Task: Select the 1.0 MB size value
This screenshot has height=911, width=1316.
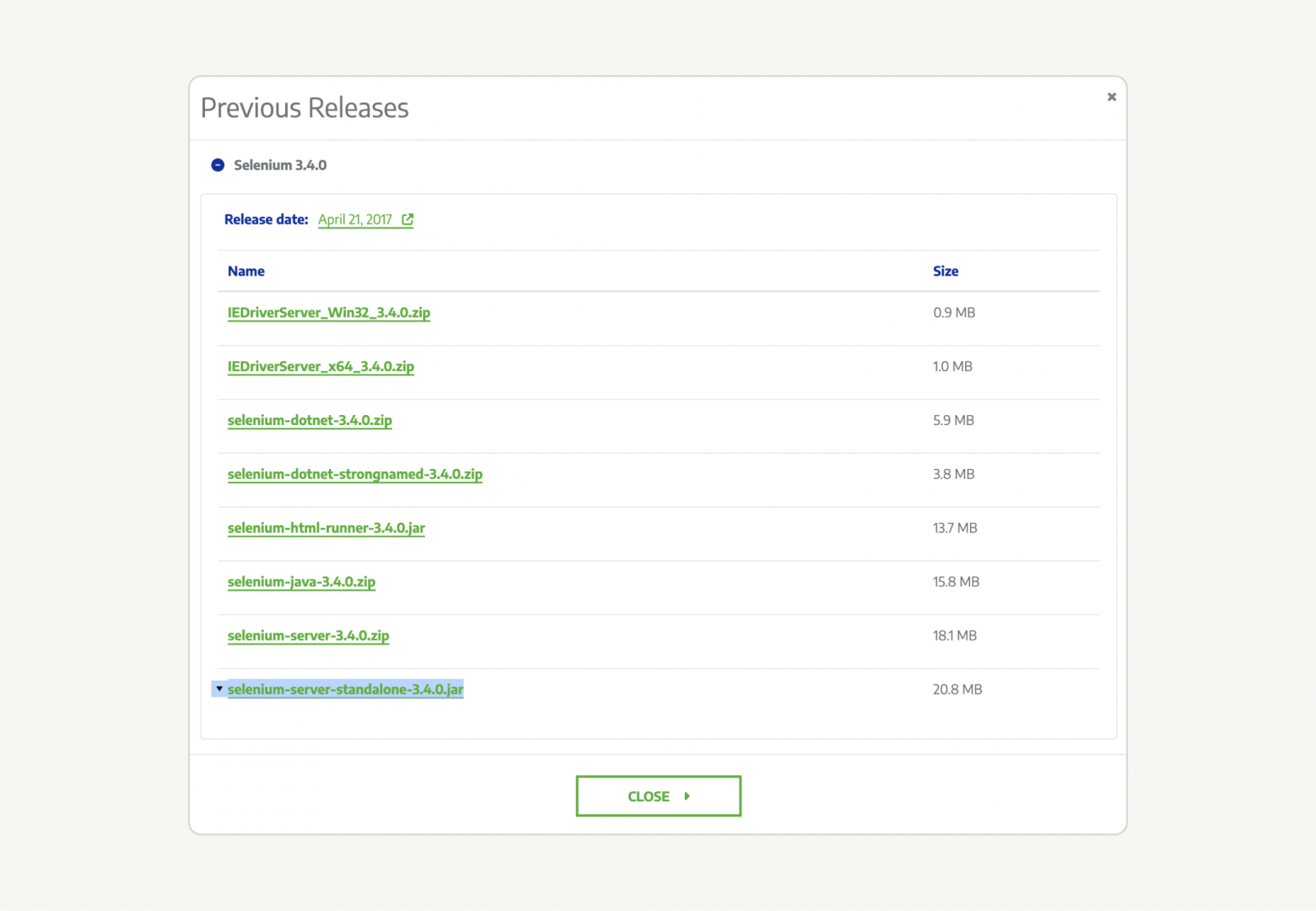Action: point(952,367)
